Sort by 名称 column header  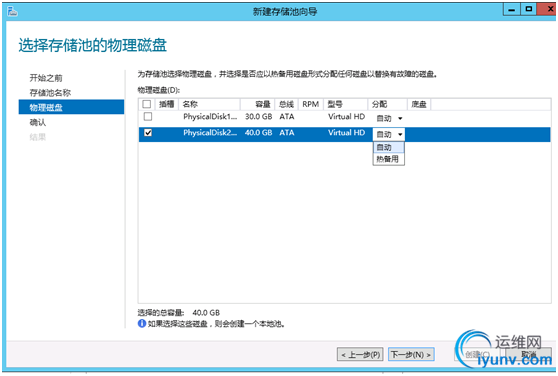pyautogui.click(x=209, y=104)
